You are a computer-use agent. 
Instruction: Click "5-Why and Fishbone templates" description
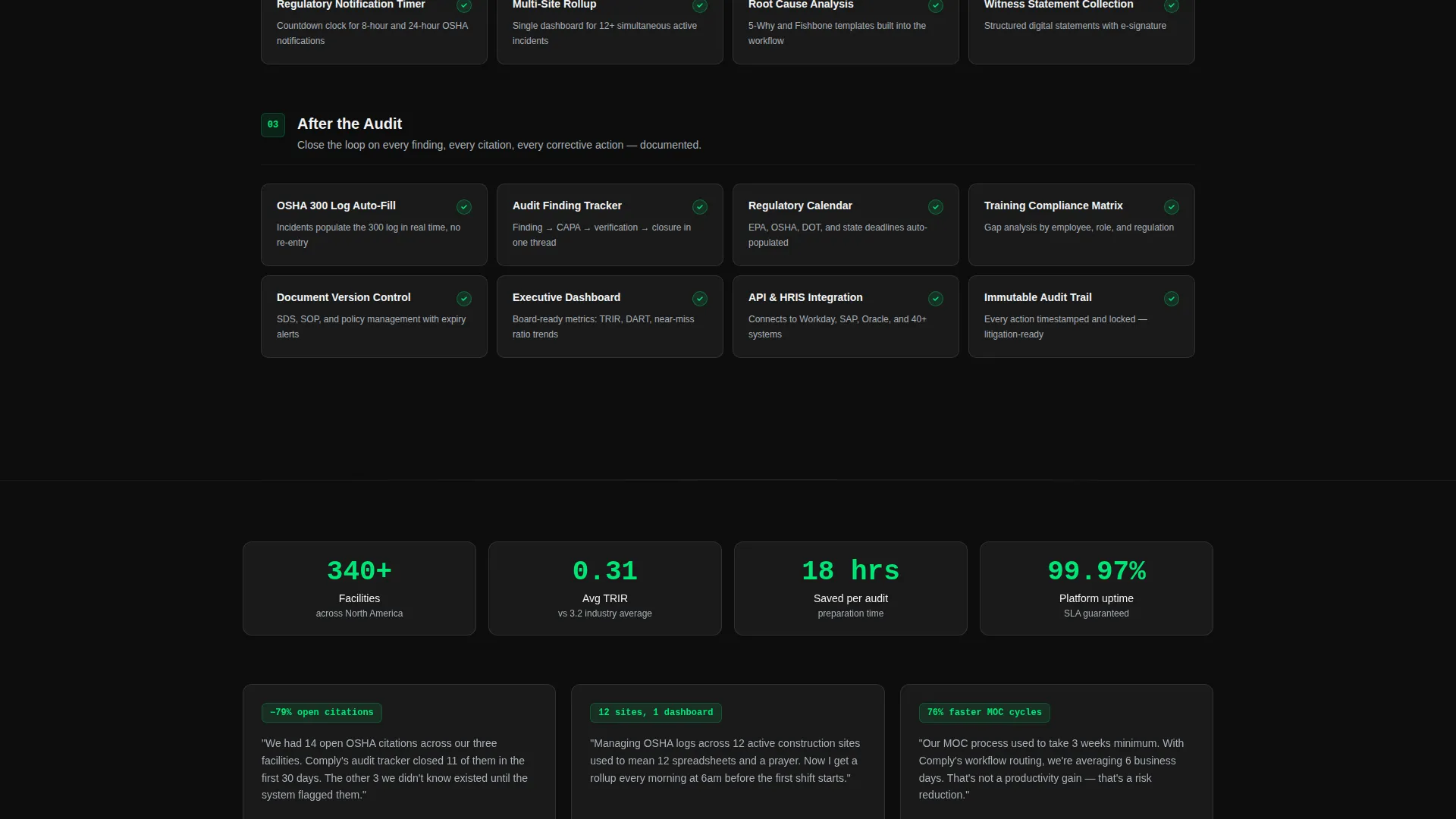(837, 33)
